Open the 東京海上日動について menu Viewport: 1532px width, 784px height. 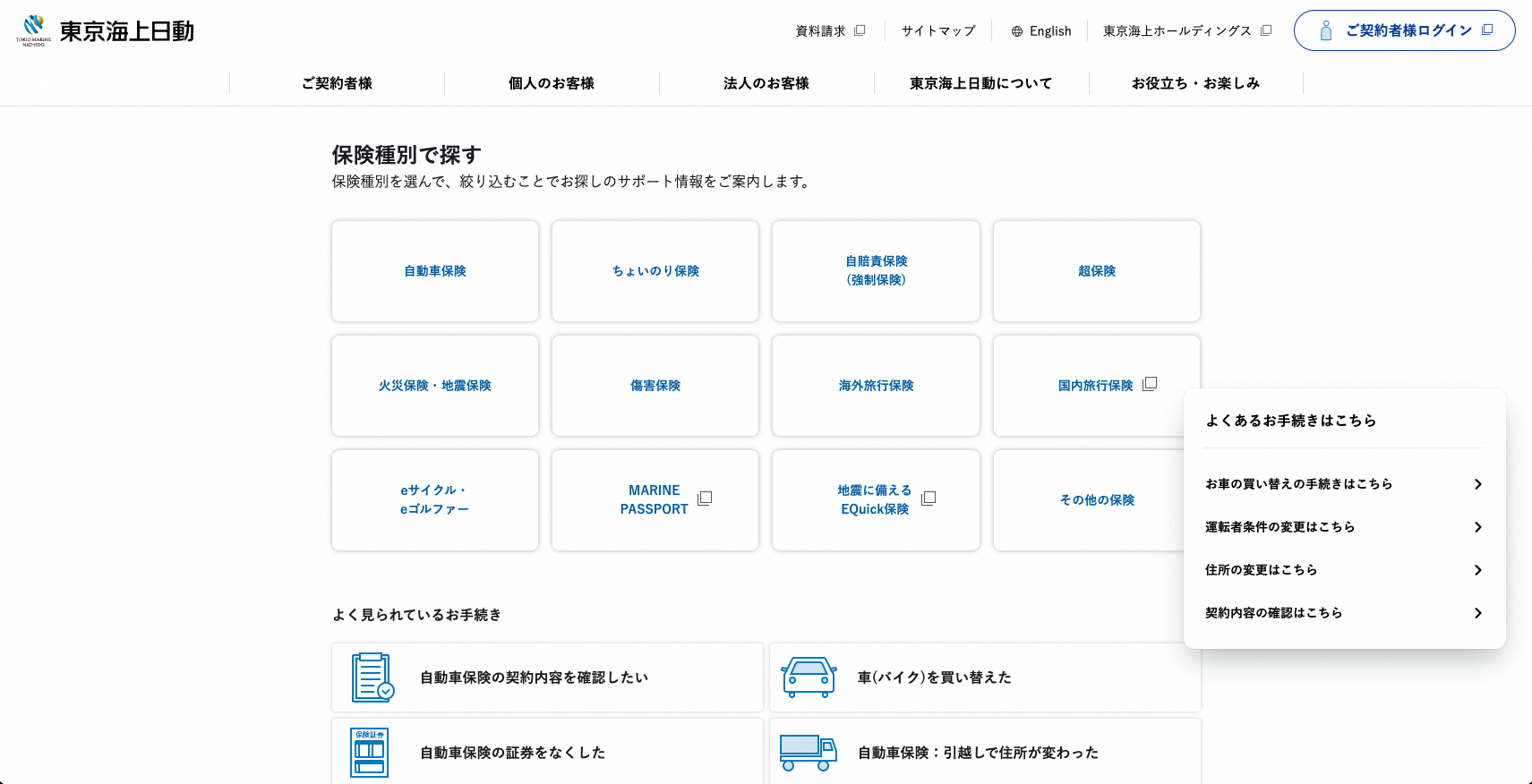(x=981, y=83)
